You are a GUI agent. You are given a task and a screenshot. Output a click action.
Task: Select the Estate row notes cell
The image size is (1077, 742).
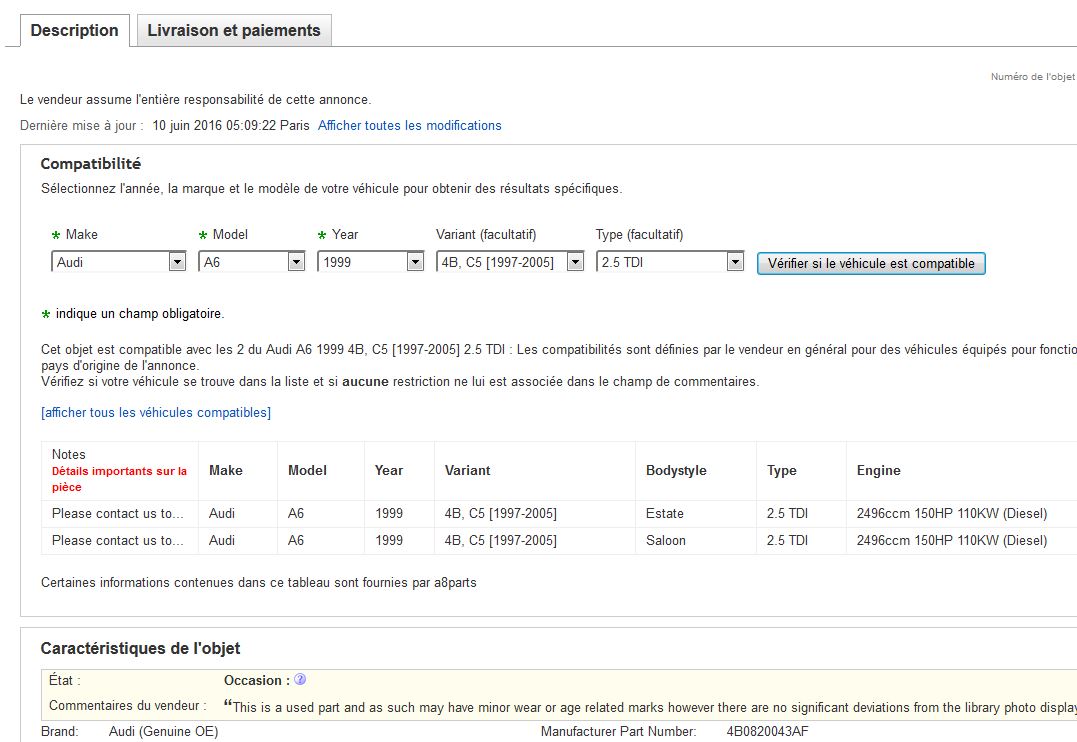point(118,514)
